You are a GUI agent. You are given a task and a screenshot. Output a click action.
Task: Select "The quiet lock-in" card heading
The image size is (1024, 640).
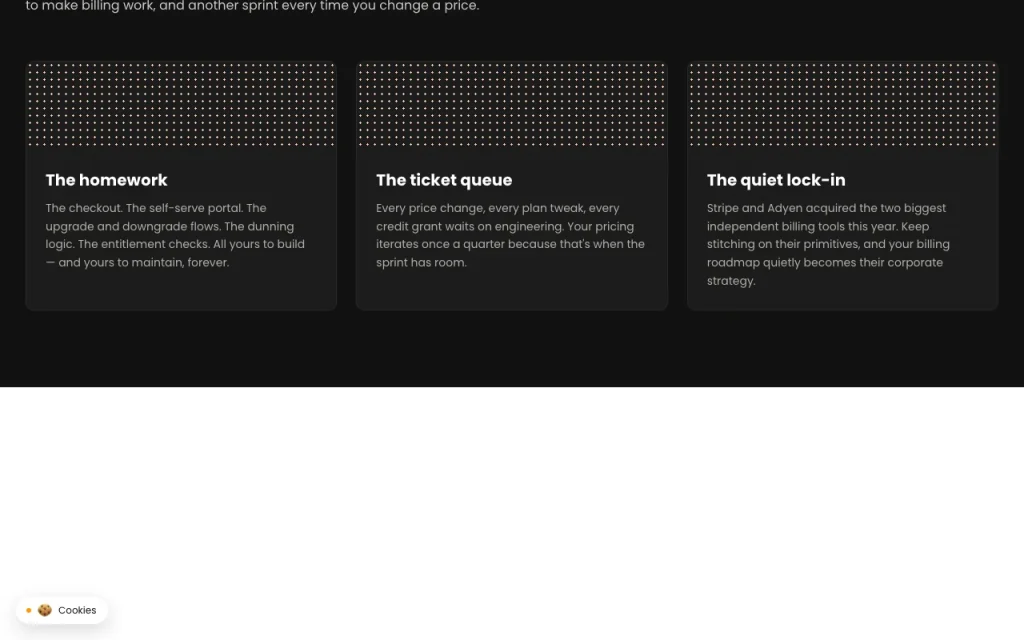tap(776, 180)
